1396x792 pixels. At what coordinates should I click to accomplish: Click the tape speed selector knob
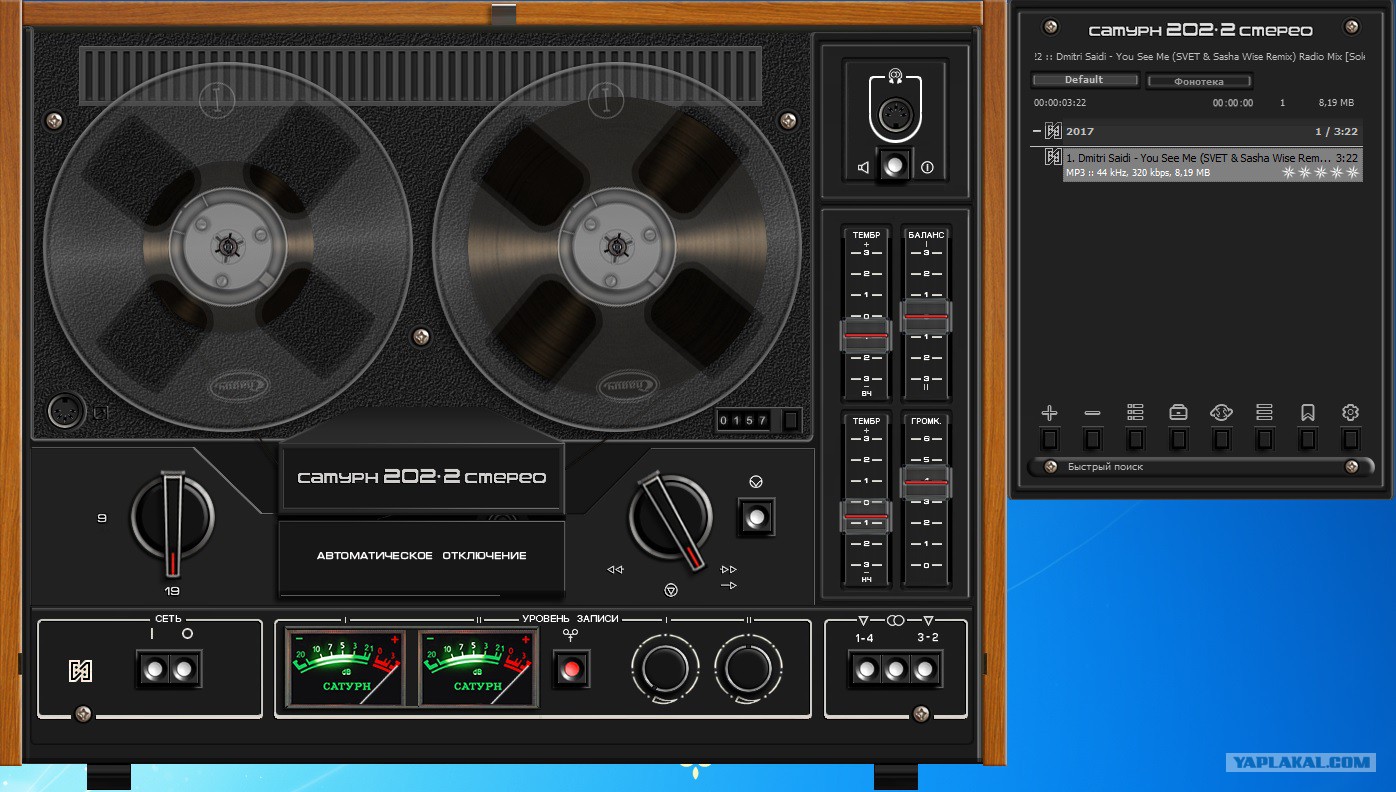point(173,518)
